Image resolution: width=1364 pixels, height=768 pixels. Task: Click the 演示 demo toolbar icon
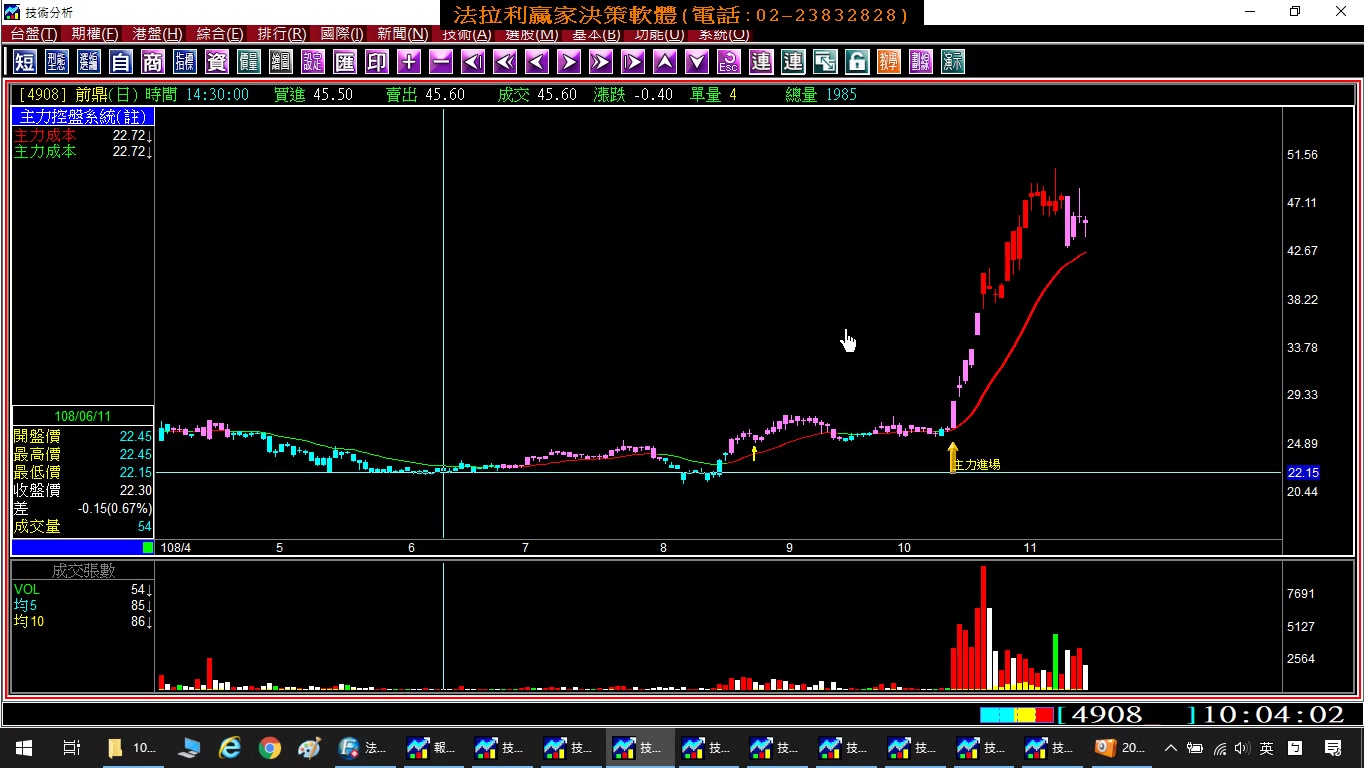click(x=953, y=62)
